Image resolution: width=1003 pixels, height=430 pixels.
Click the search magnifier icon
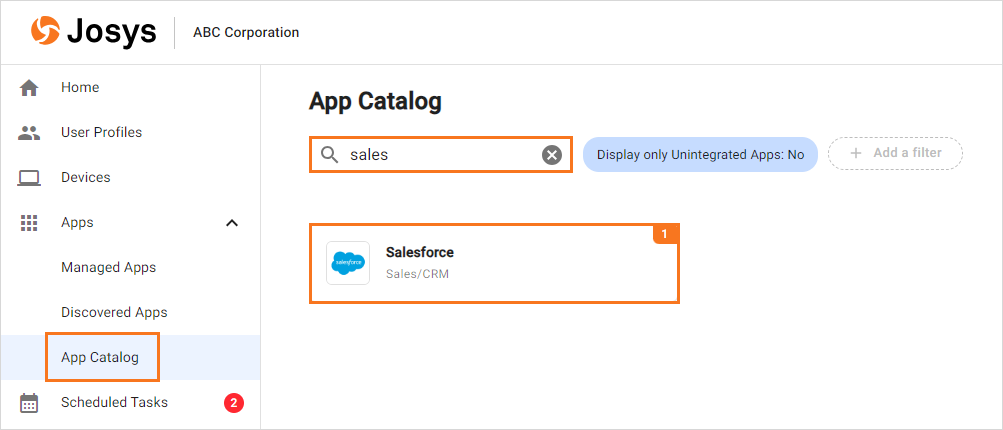tap(329, 155)
